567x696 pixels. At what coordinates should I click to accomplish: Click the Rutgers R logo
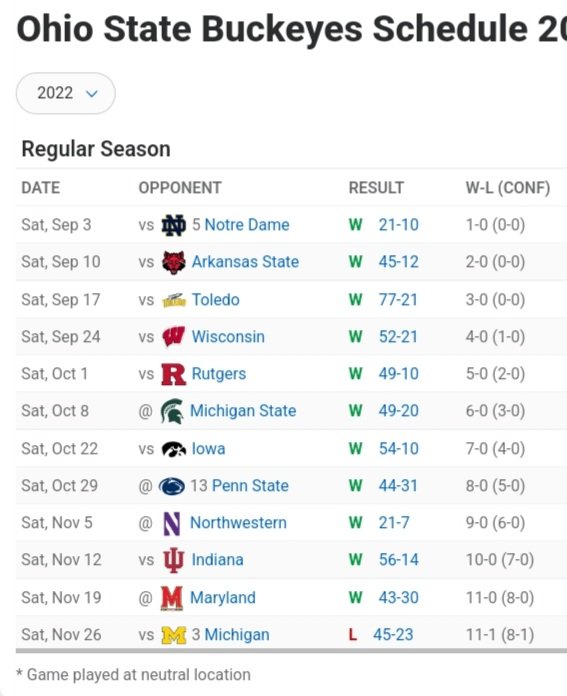(x=173, y=374)
